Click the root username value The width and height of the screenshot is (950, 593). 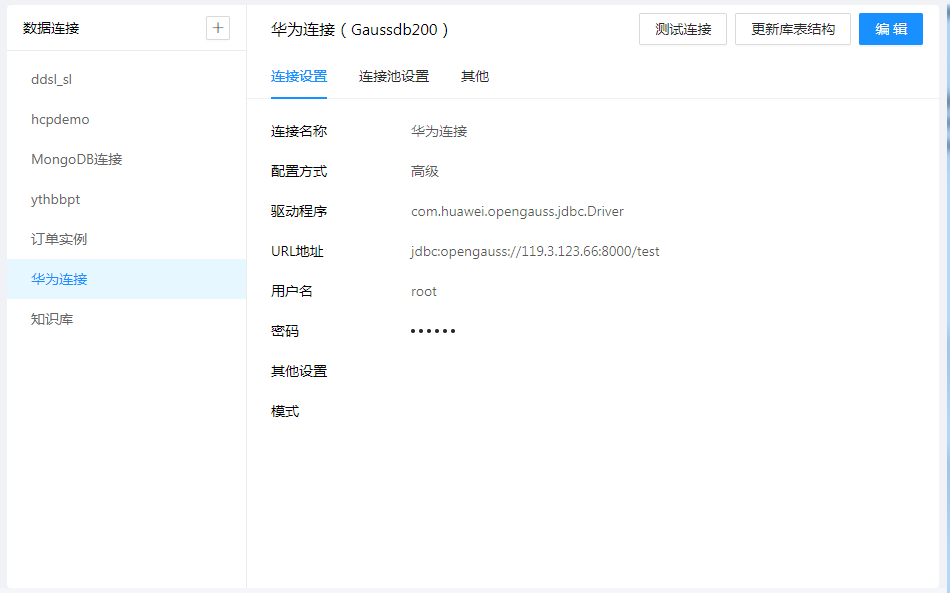pos(424,291)
